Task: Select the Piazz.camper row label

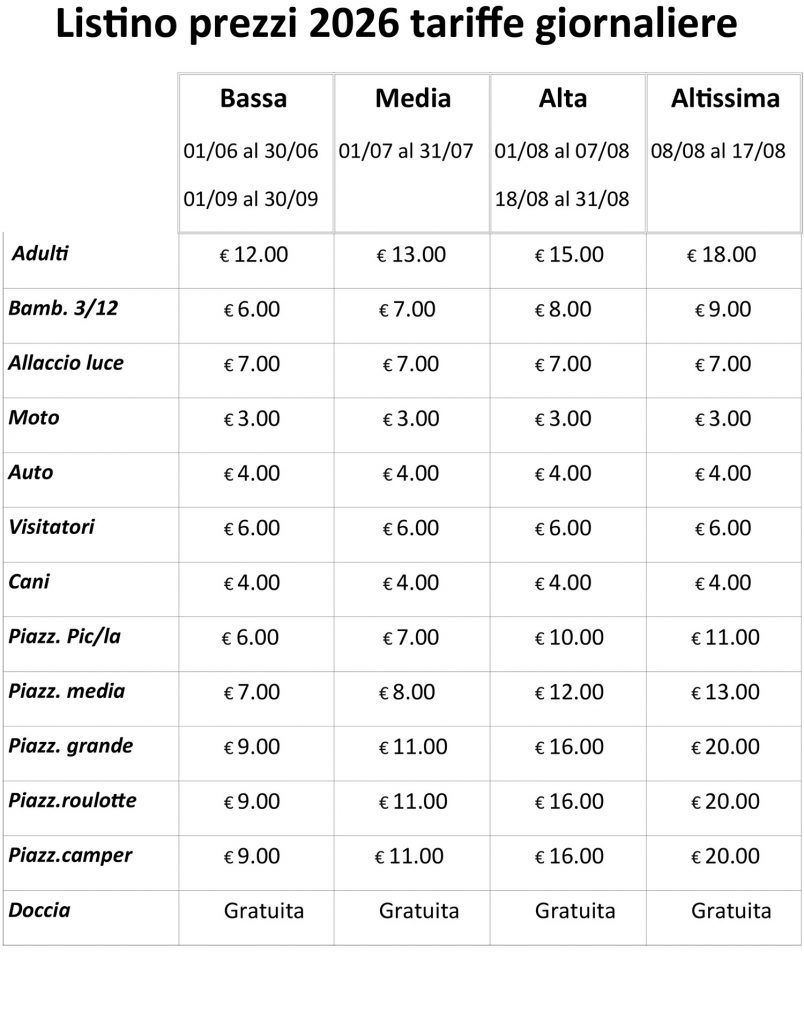Action: point(70,856)
